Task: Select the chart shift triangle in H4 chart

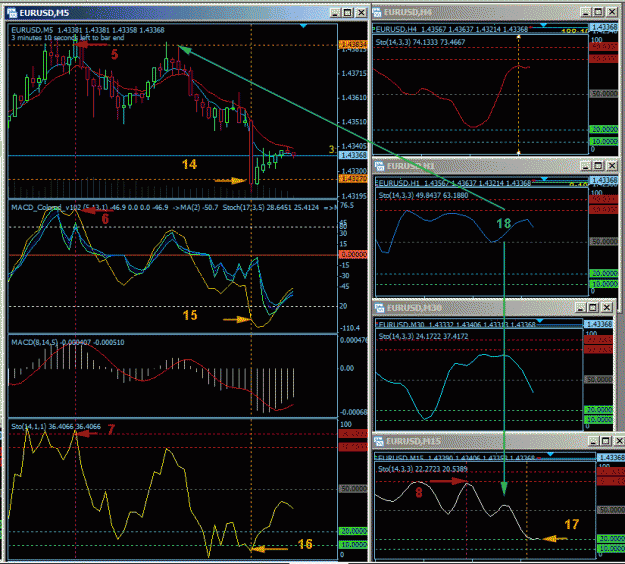Action: coord(543,25)
